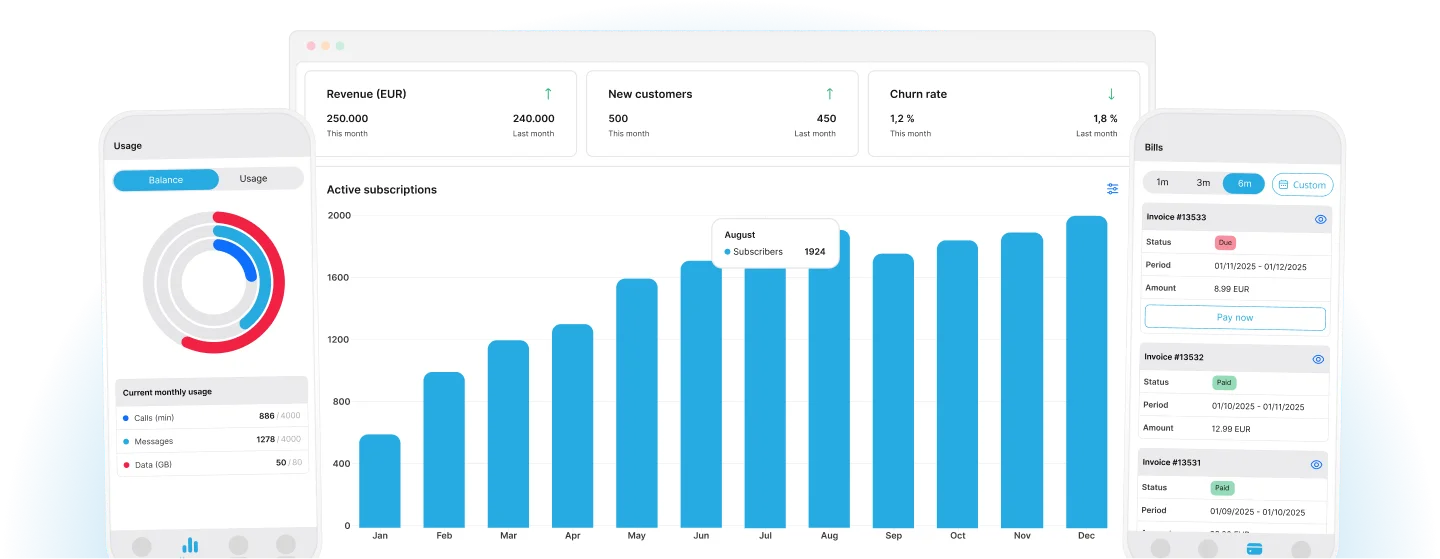The height and width of the screenshot is (559, 1440).
Task: Open the Custom date range picker
Action: coord(1302,185)
